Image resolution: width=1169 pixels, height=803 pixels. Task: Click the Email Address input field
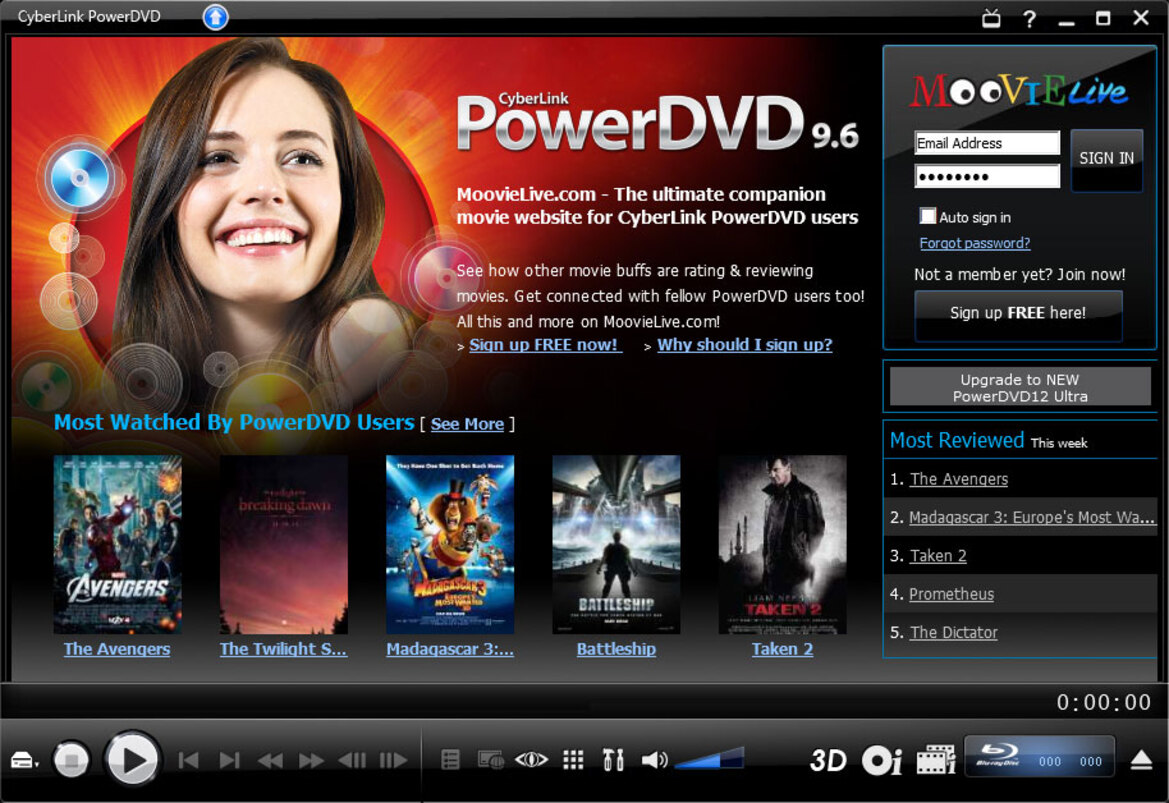pos(987,142)
